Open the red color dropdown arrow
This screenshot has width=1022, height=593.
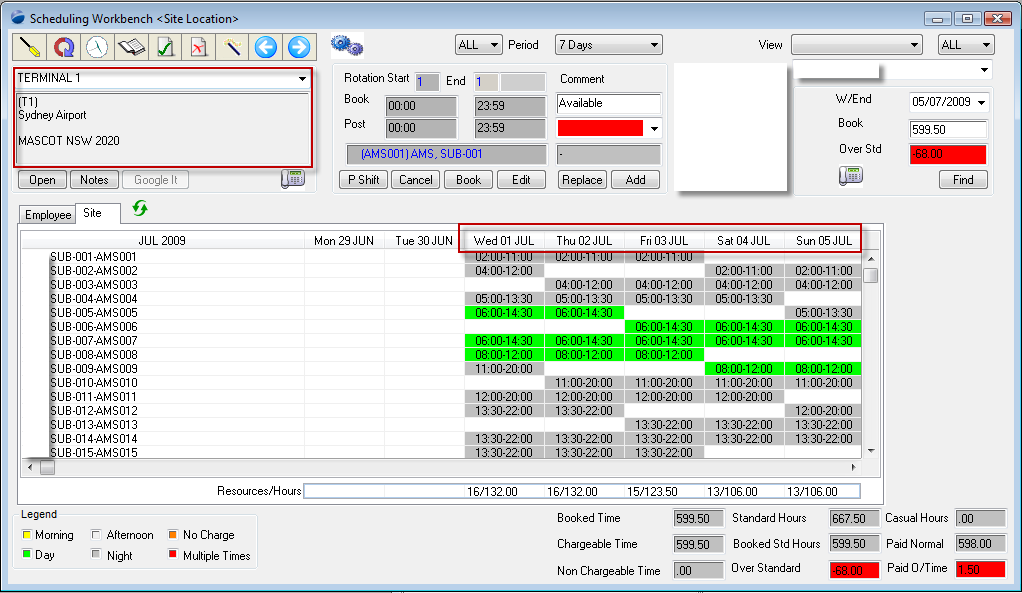pyautogui.click(x=654, y=128)
